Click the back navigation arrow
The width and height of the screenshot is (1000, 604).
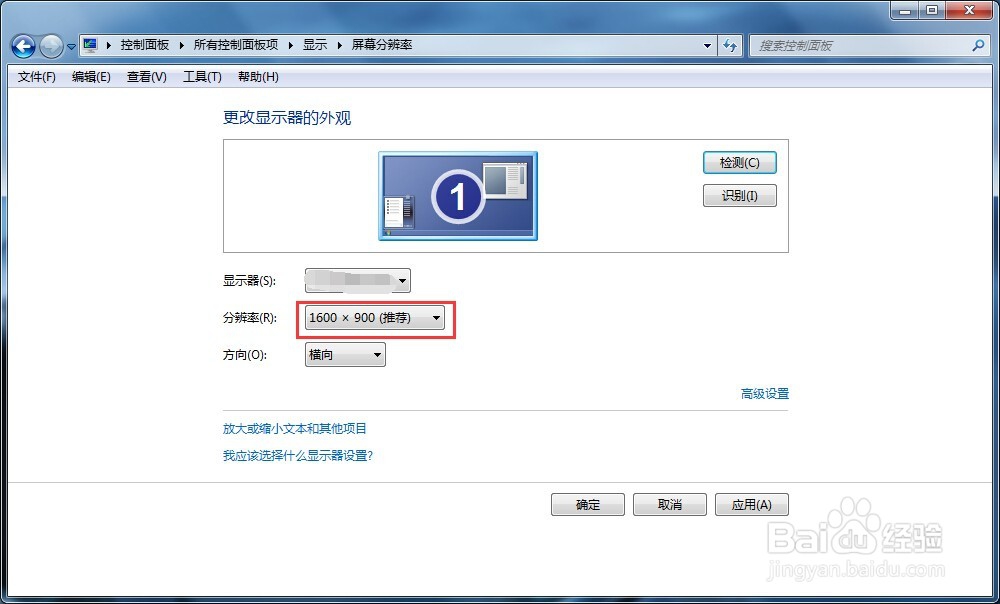pos(22,45)
